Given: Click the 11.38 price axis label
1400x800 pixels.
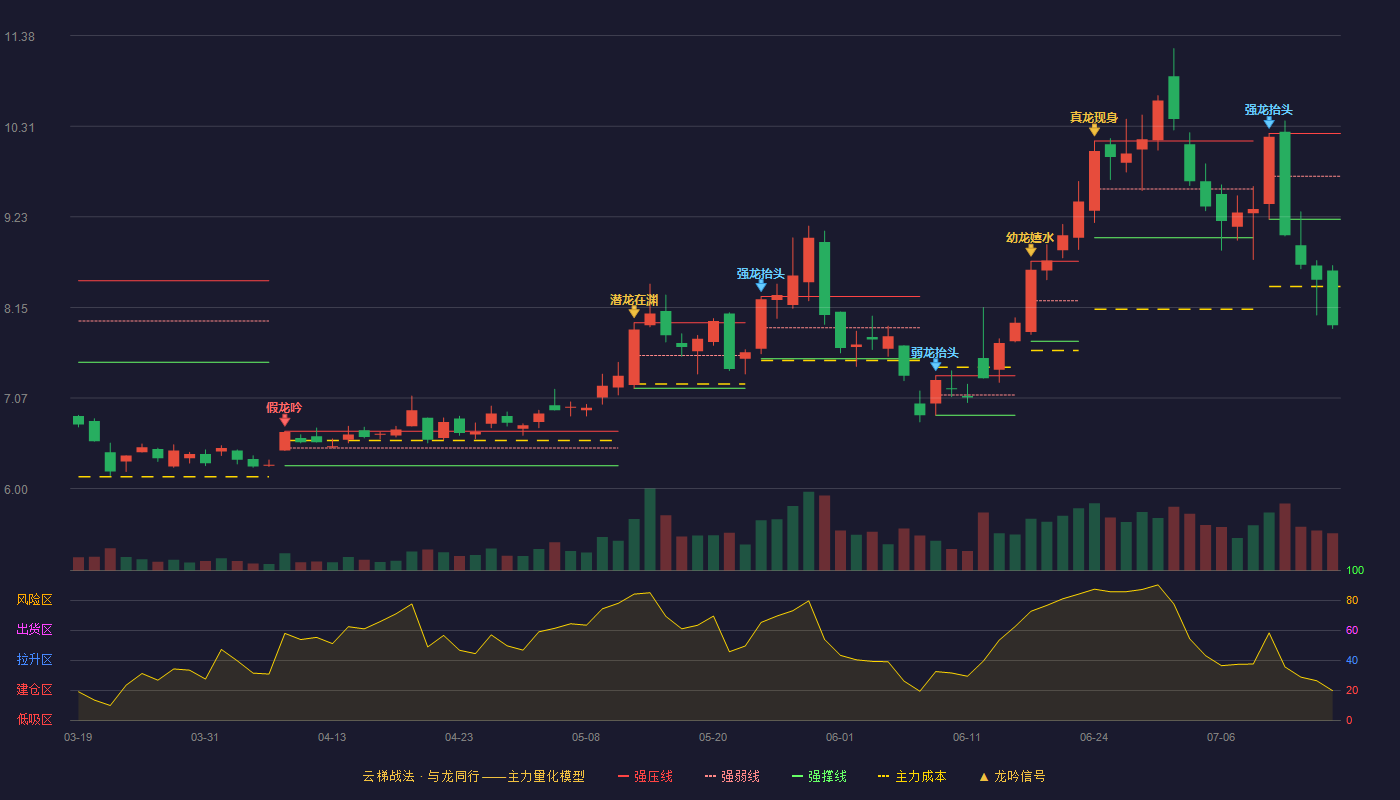Looking at the screenshot, I should [20, 37].
